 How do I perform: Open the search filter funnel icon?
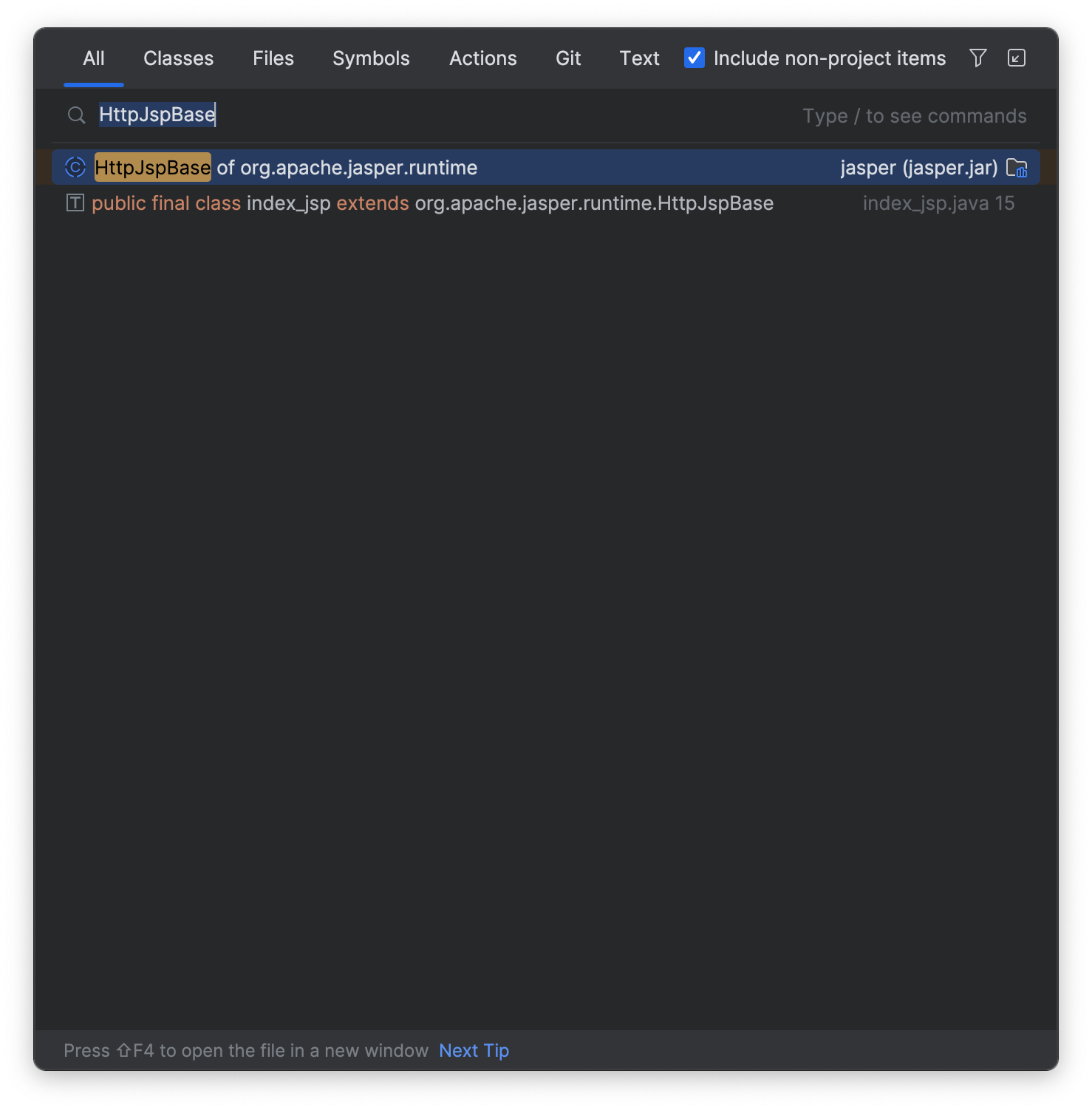977,58
